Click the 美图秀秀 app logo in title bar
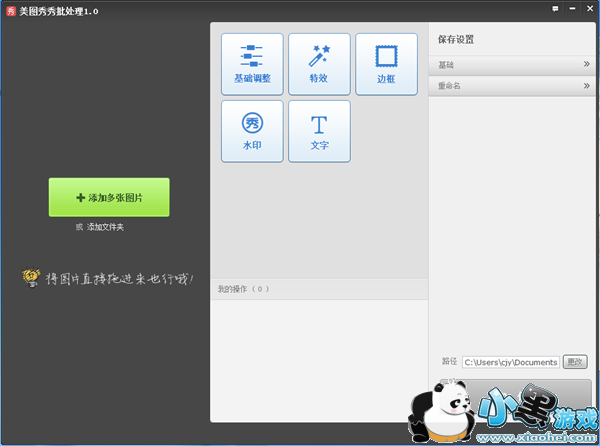600x446 pixels. click(11, 11)
